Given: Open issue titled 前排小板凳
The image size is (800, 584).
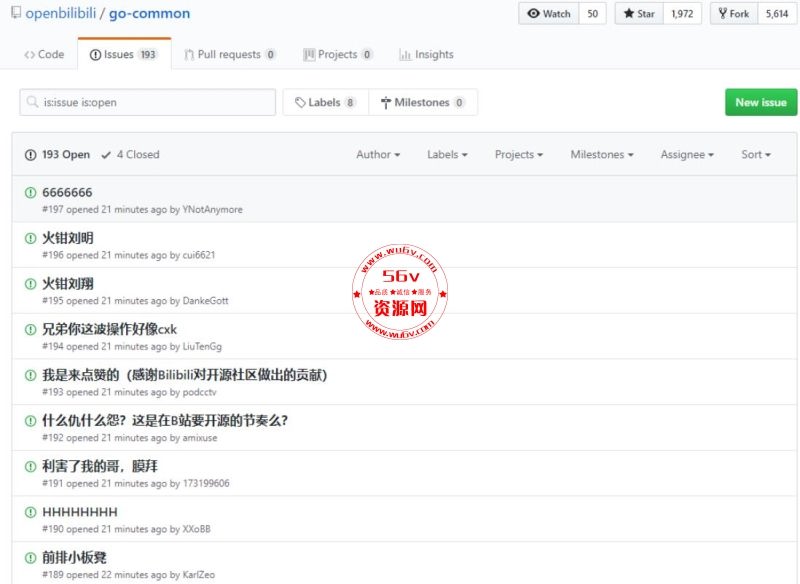Looking at the screenshot, I should click(x=74, y=557).
